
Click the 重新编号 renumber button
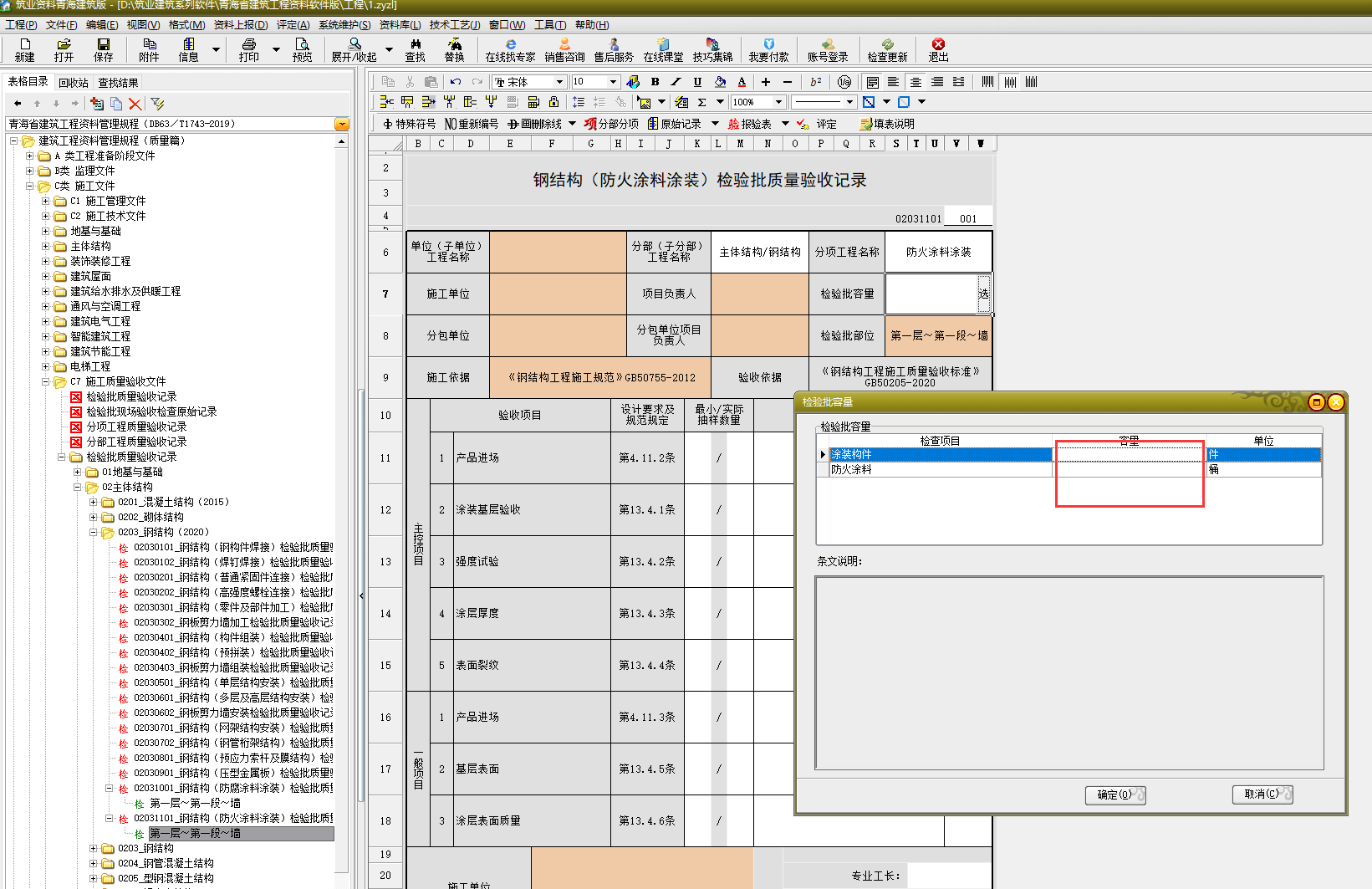472,124
